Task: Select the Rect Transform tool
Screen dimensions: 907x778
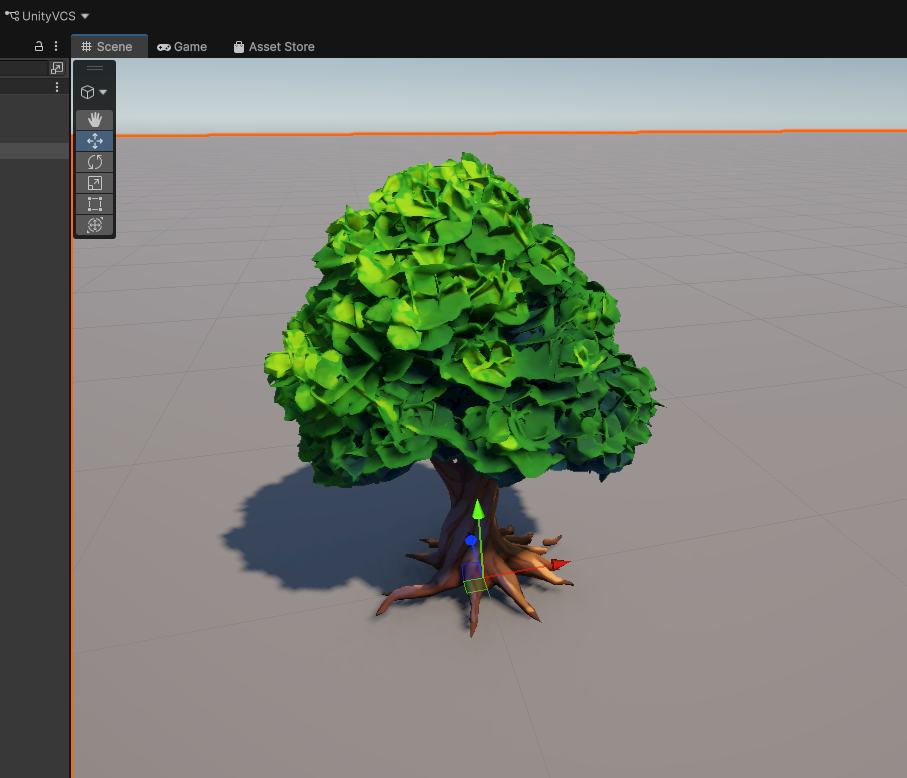Action: point(94,203)
